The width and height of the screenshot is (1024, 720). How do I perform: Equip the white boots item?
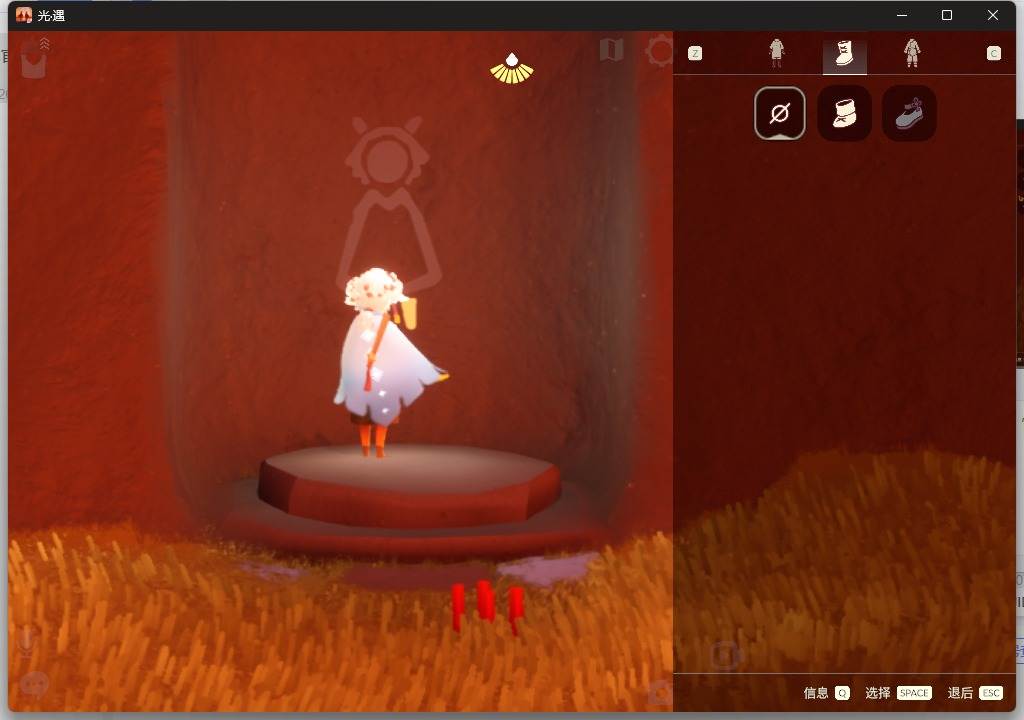[844, 113]
